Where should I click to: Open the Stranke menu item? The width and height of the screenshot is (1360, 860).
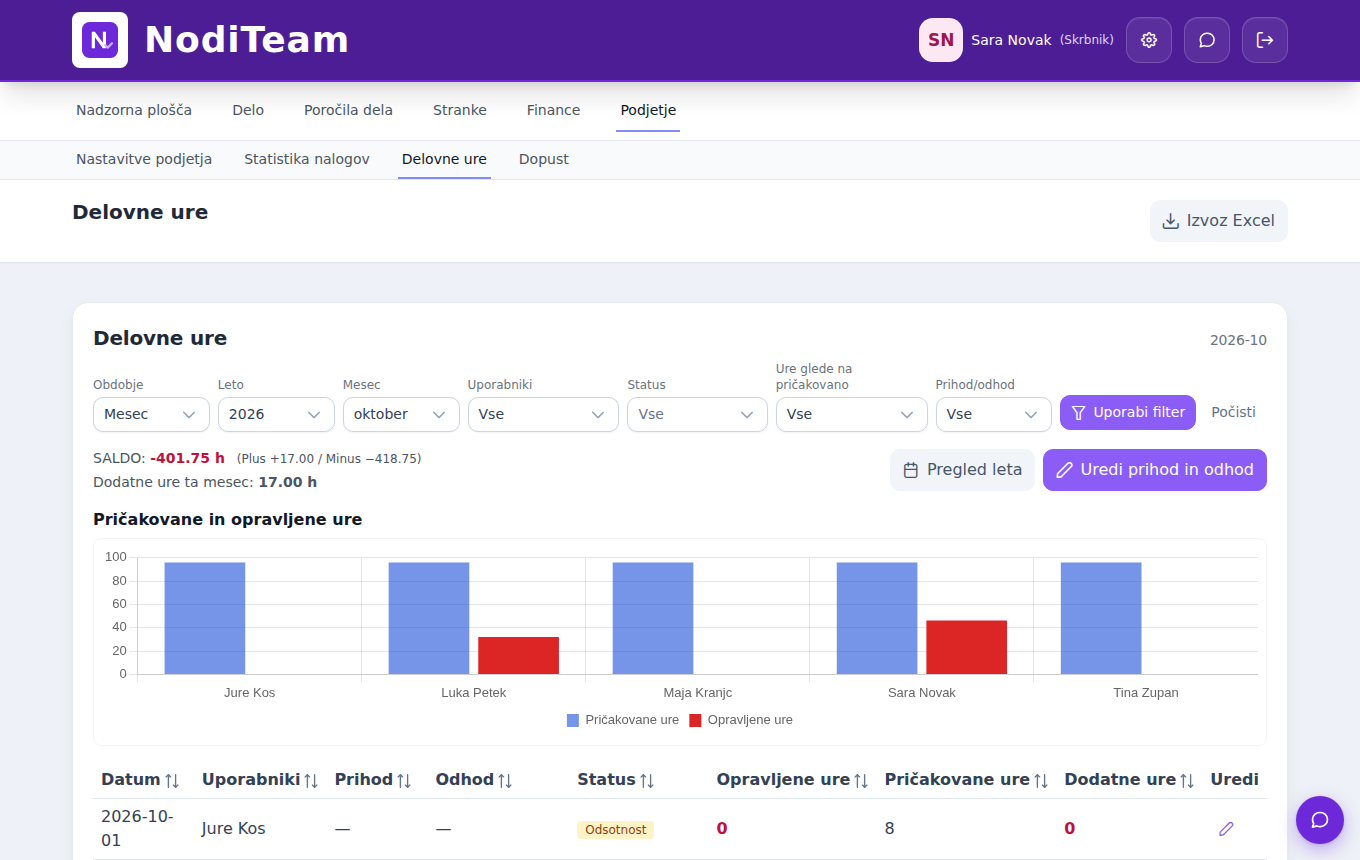click(460, 110)
